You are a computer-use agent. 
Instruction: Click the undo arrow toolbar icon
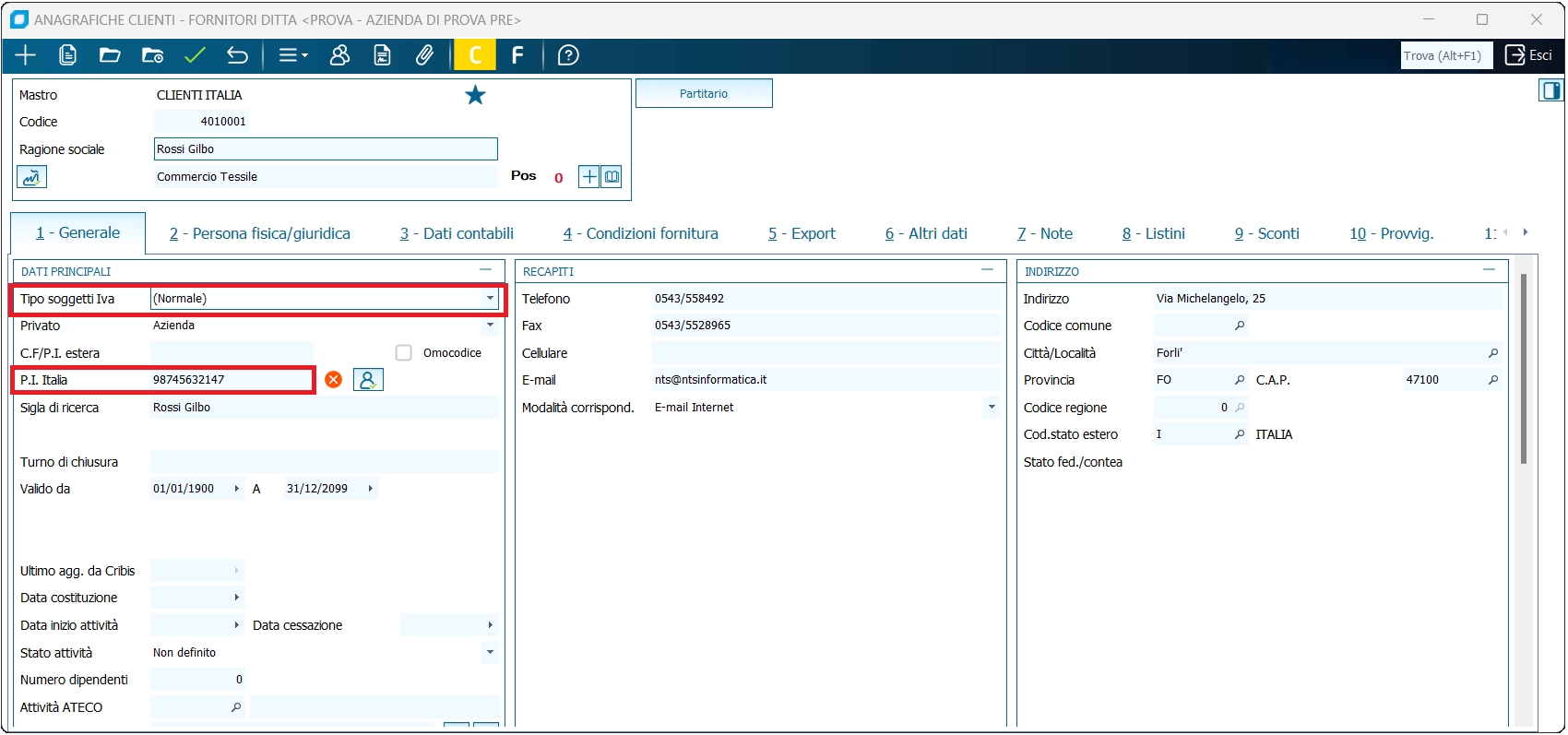click(237, 55)
